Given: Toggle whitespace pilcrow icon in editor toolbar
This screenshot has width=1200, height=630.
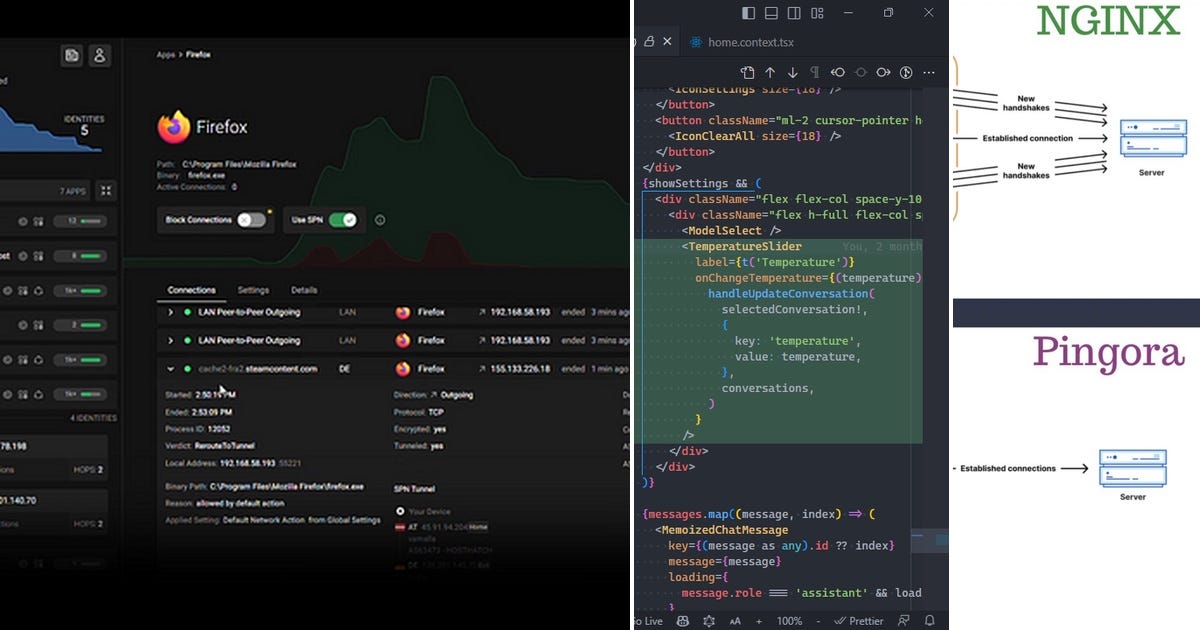Looking at the screenshot, I should pos(814,72).
